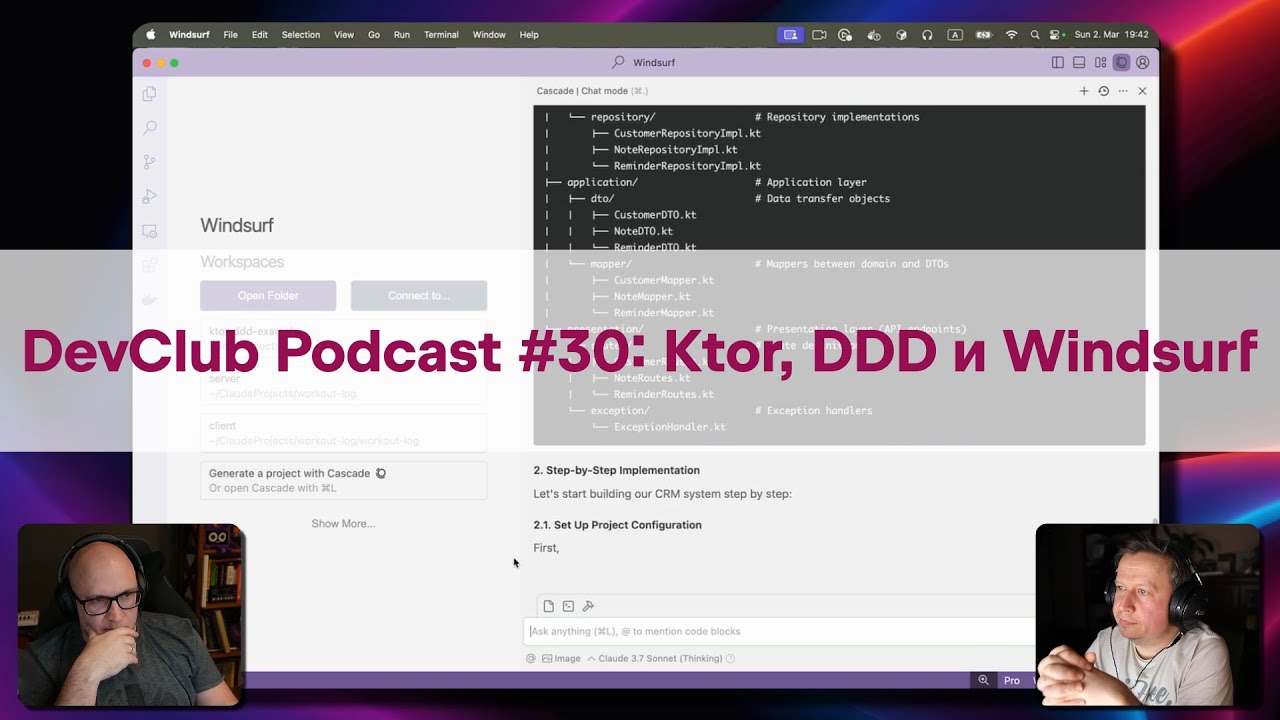
Task: Click the headphones icon in menu bar
Action: (927, 34)
